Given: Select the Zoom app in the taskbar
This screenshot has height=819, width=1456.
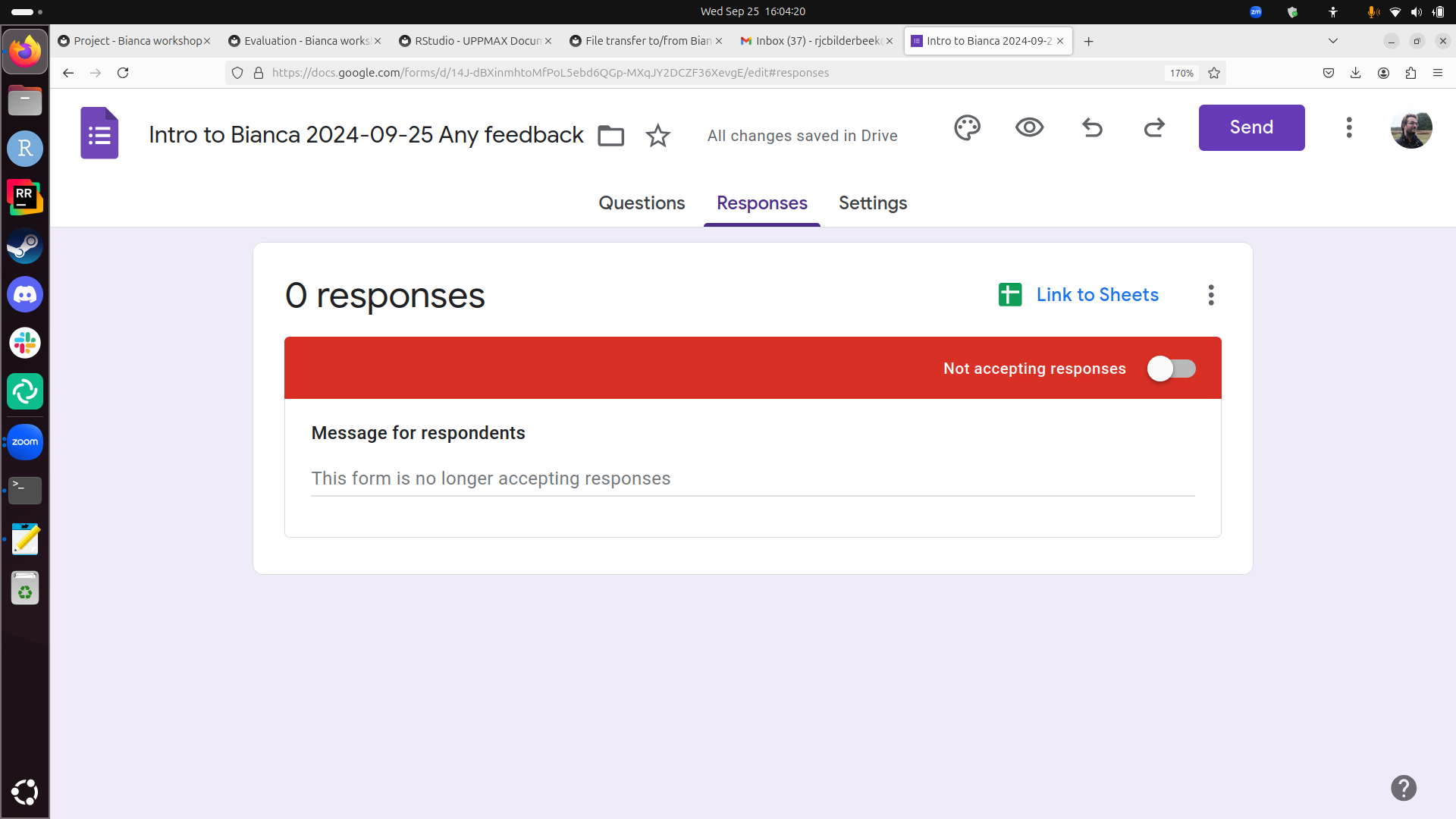Looking at the screenshot, I should pos(24,441).
